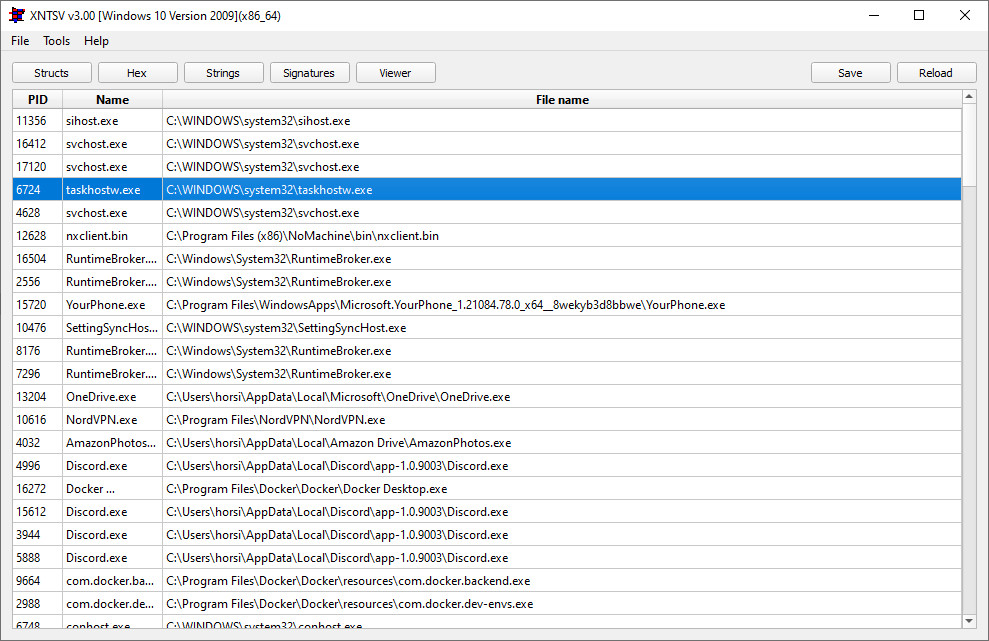Select PID 5888 Discord.exe row

487,558
